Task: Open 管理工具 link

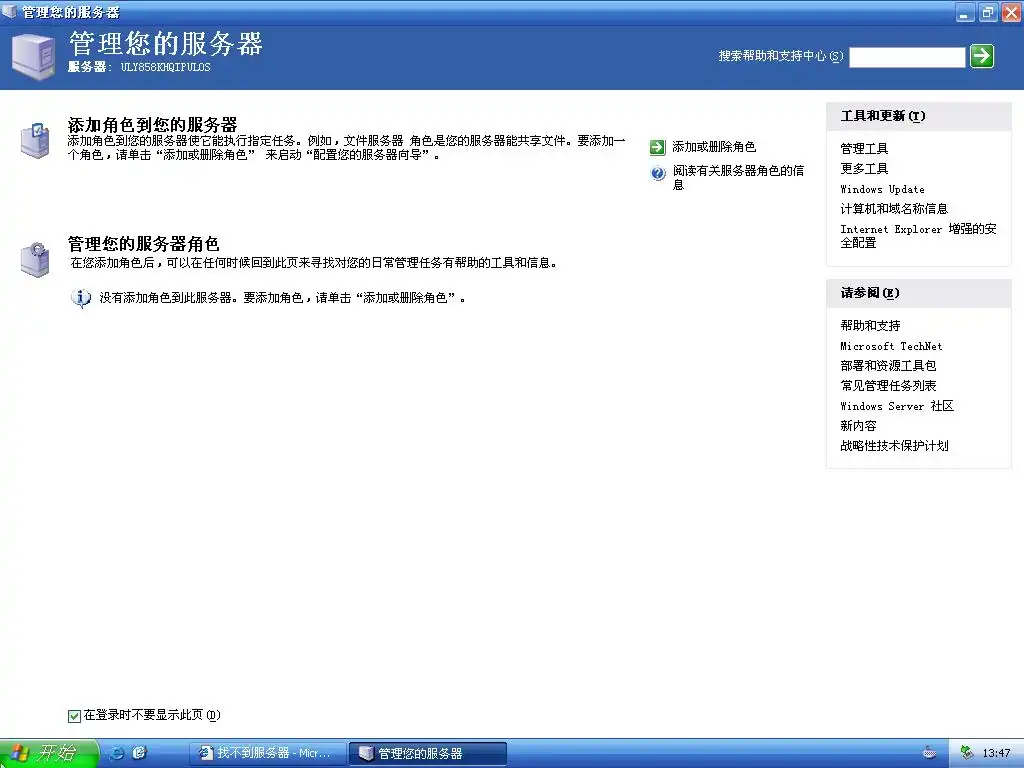Action: [864, 149]
